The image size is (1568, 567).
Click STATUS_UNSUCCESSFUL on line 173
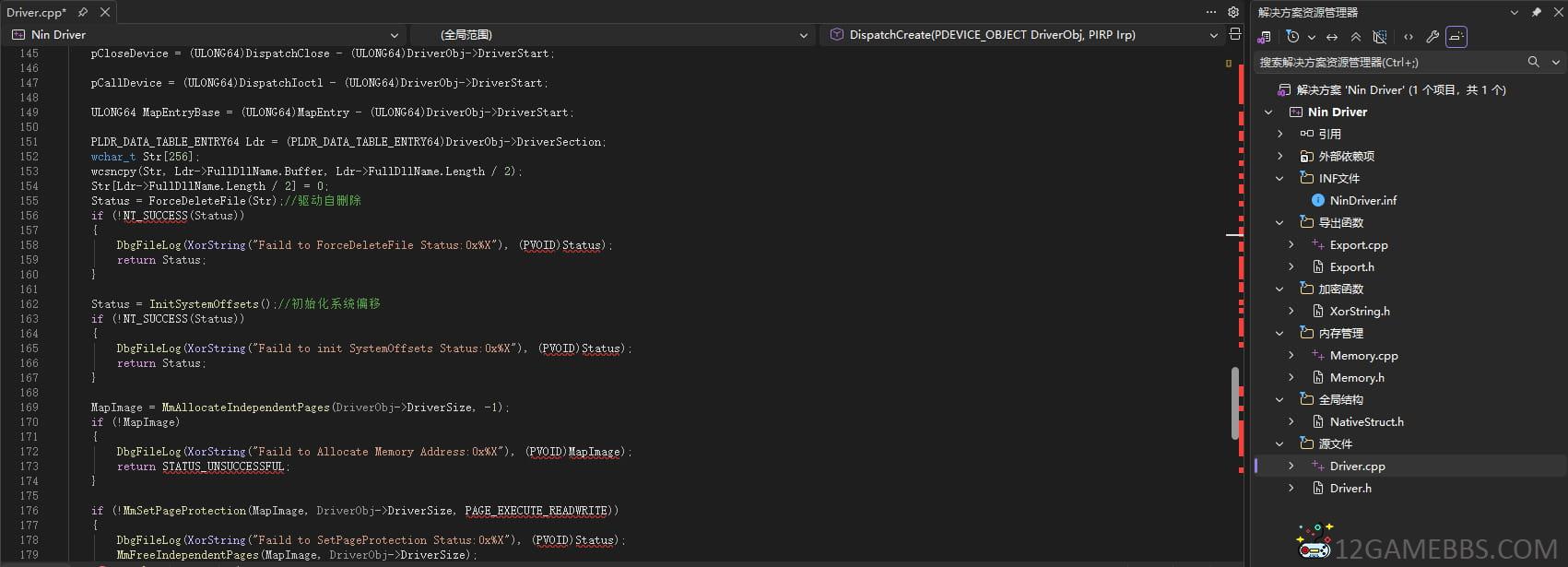pyautogui.click(x=223, y=467)
